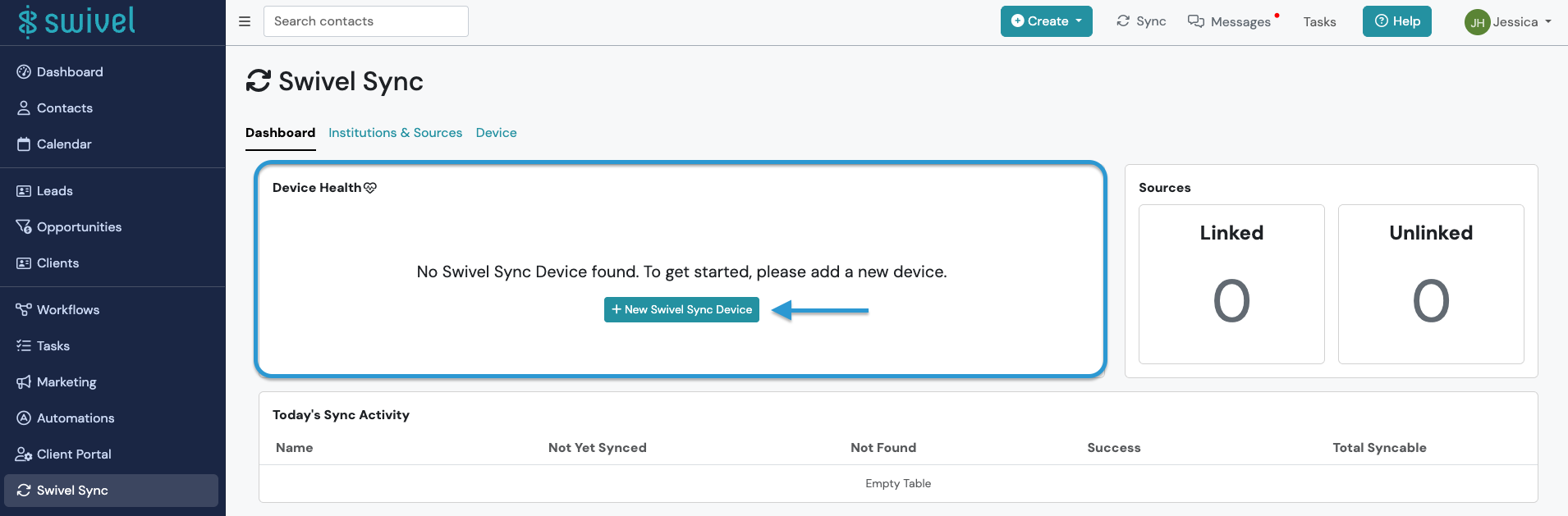Toggle the hamburger sidebar menu
1568x516 pixels.
pyautogui.click(x=245, y=21)
